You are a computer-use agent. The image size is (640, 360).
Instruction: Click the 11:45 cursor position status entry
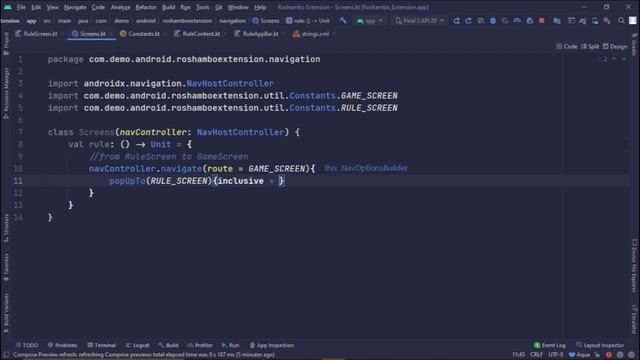click(518, 355)
